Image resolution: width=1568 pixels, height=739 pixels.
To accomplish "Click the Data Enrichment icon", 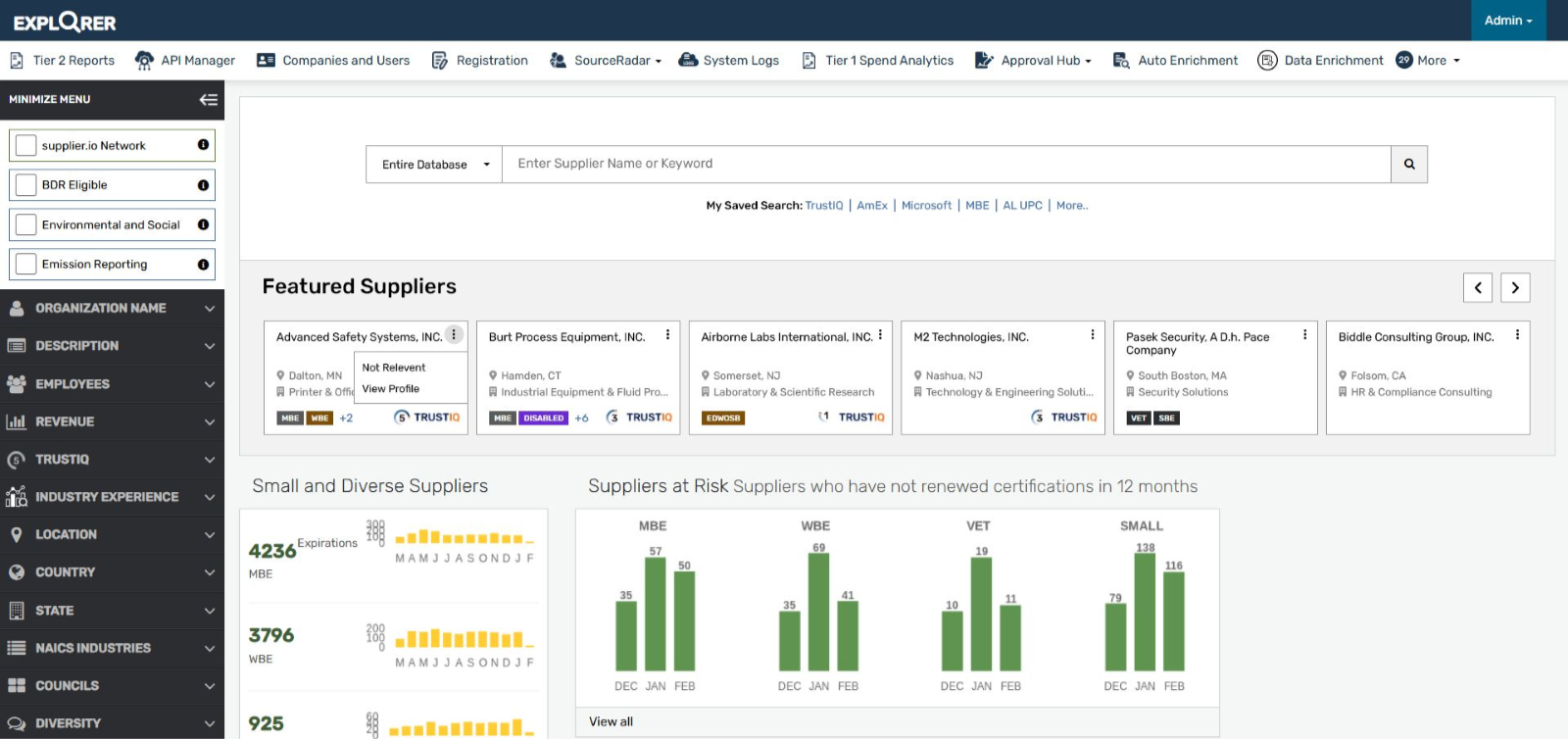I will coord(1267,61).
